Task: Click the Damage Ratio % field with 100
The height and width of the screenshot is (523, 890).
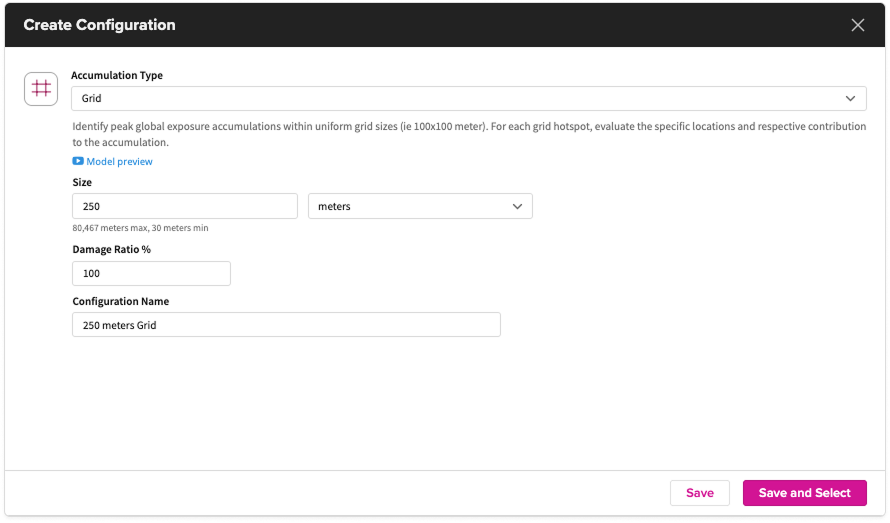Action: [151, 273]
